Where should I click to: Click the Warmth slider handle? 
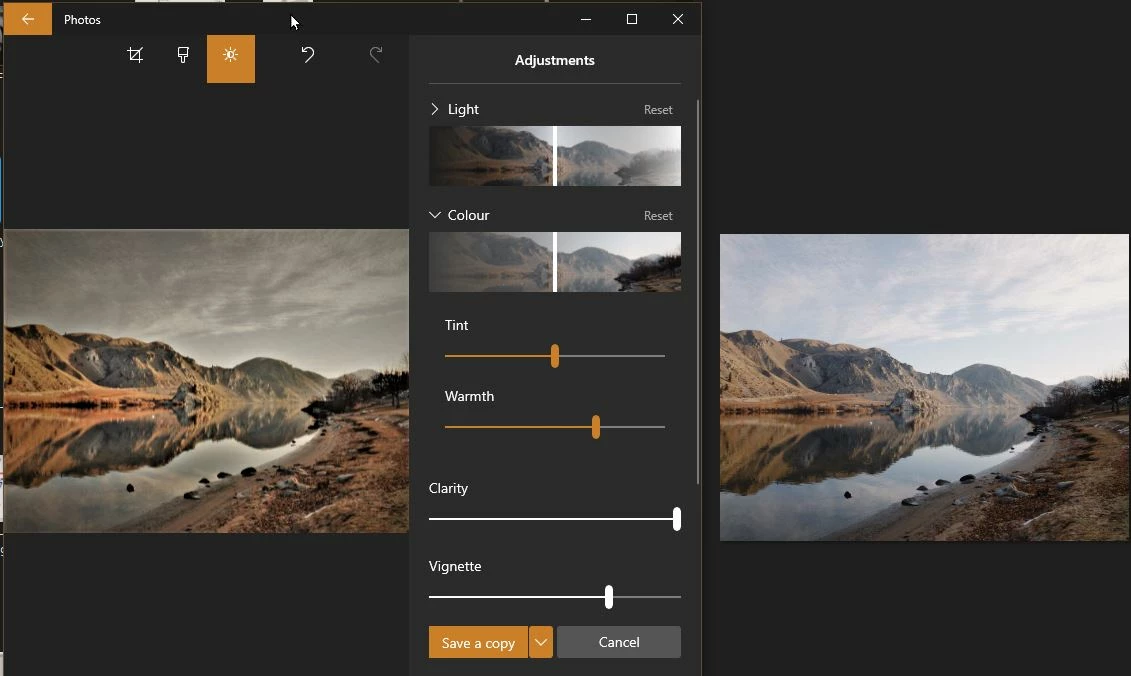tap(596, 426)
